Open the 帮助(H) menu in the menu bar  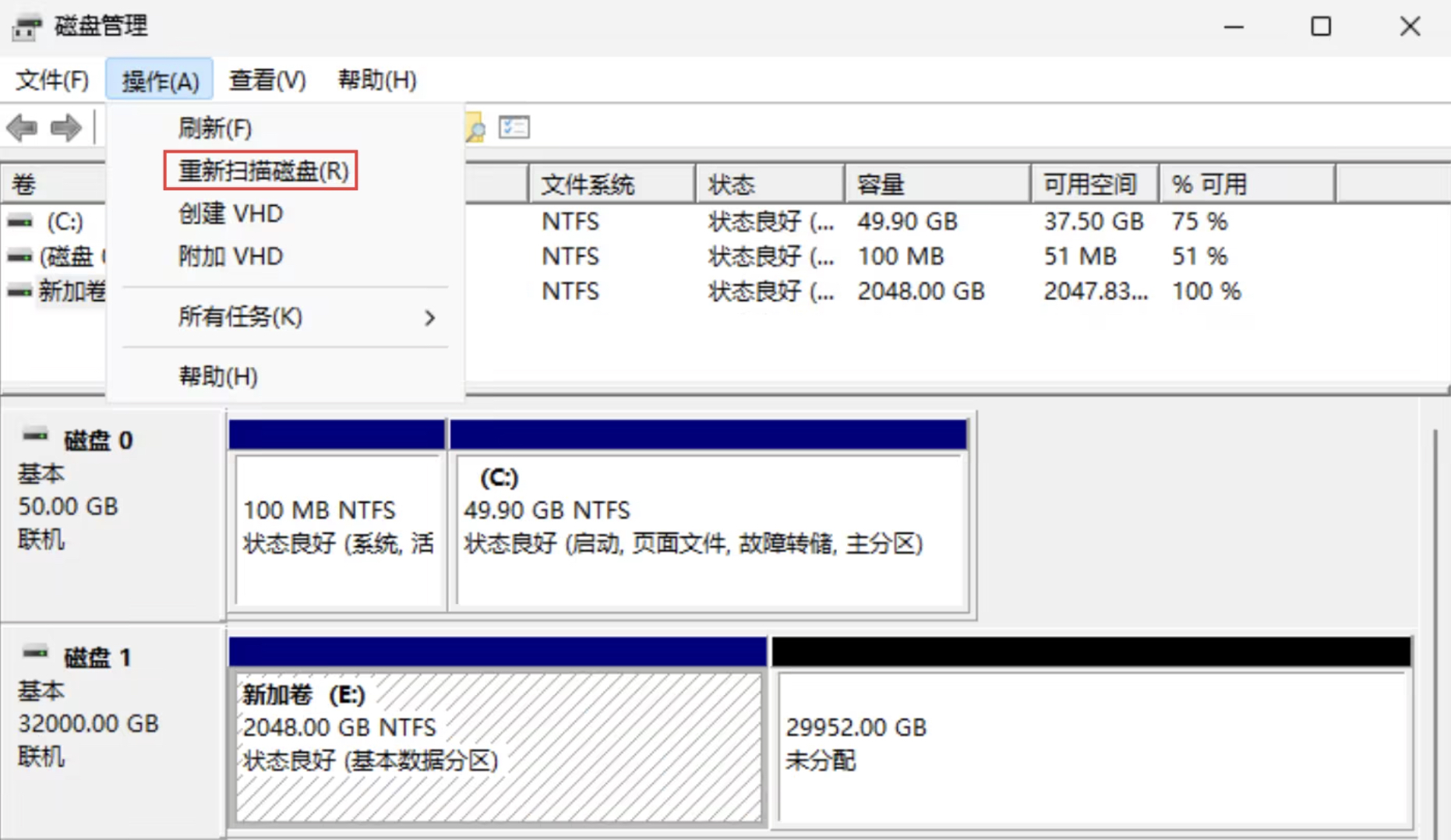pyautogui.click(x=377, y=79)
